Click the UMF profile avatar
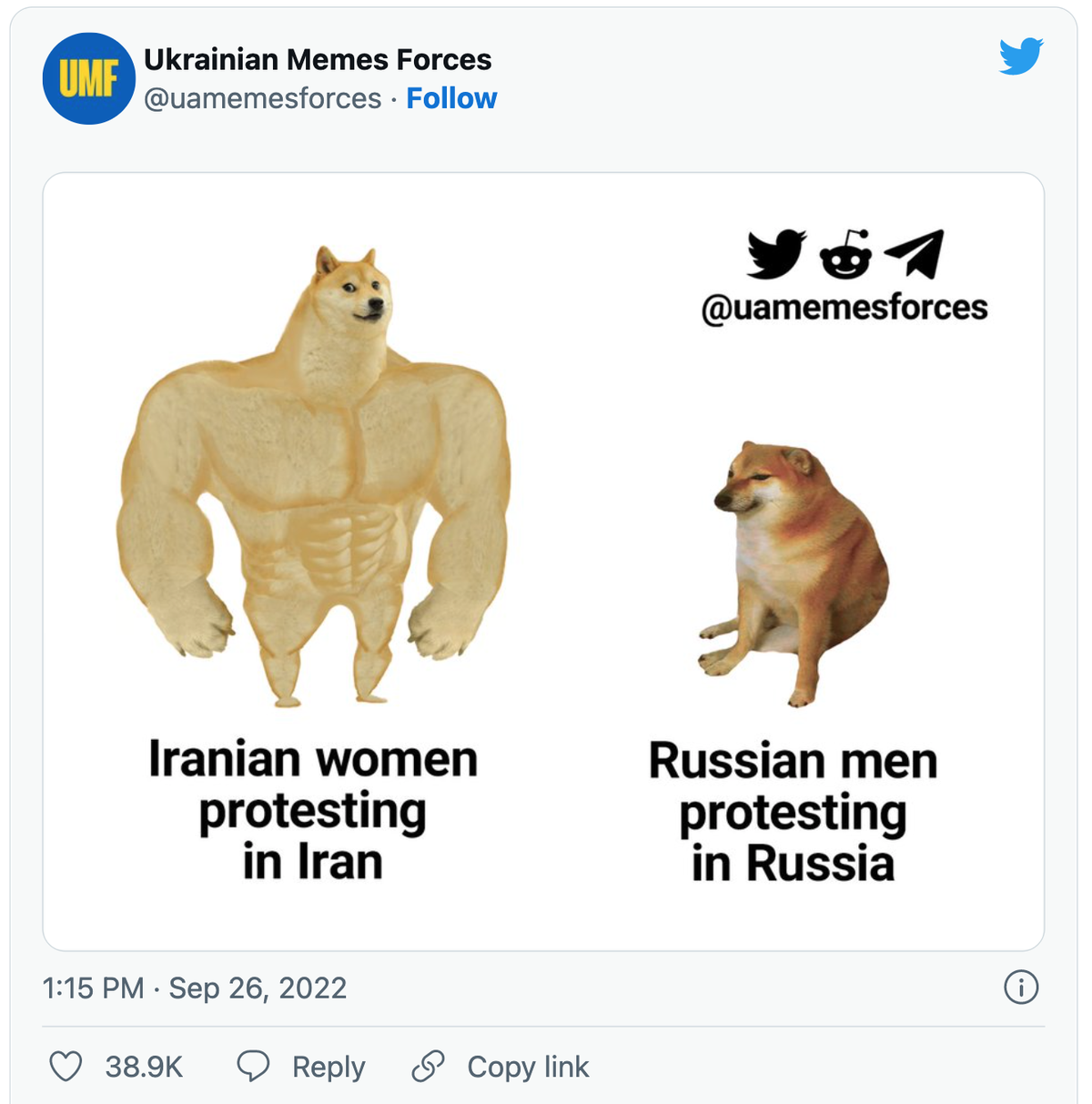Image resolution: width=1092 pixels, height=1104 pixels. [x=89, y=79]
